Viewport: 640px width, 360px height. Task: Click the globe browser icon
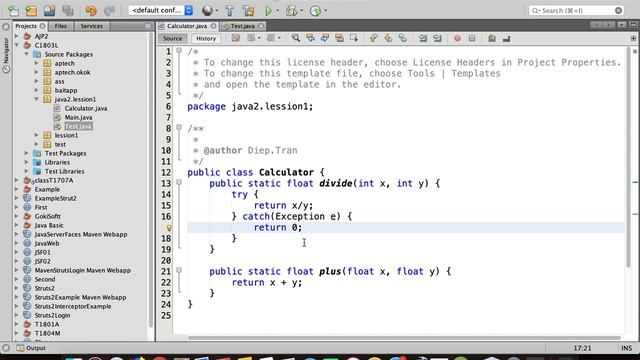pyautogui.click(x=207, y=11)
